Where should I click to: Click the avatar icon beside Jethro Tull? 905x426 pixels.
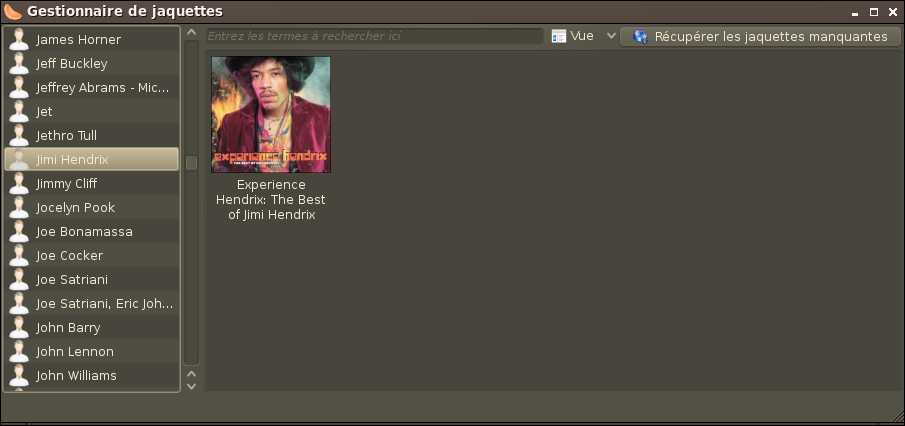click(x=18, y=136)
